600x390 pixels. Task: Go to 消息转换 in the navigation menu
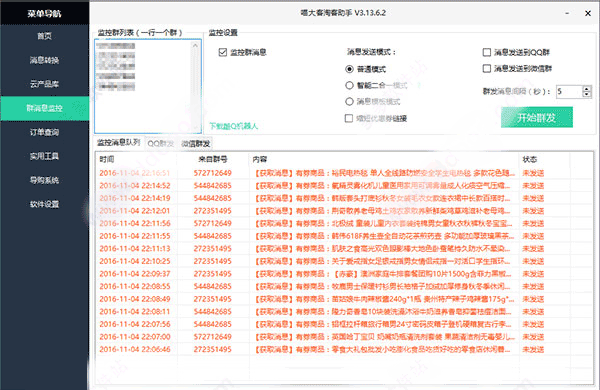click(x=44, y=60)
